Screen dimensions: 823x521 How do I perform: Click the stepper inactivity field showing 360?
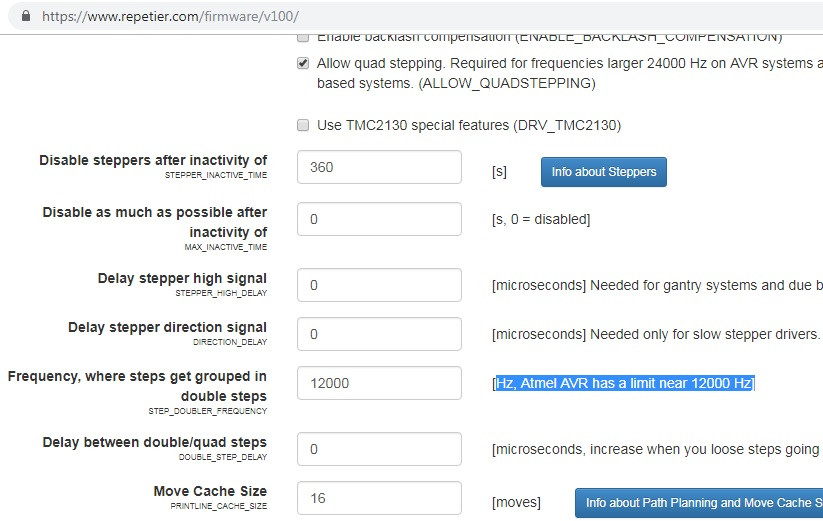pos(379,167)
